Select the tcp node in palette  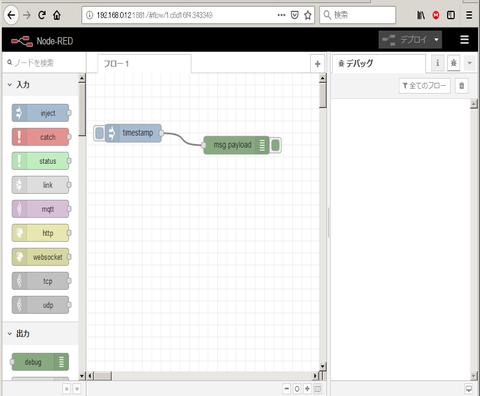tap(40, 281)
